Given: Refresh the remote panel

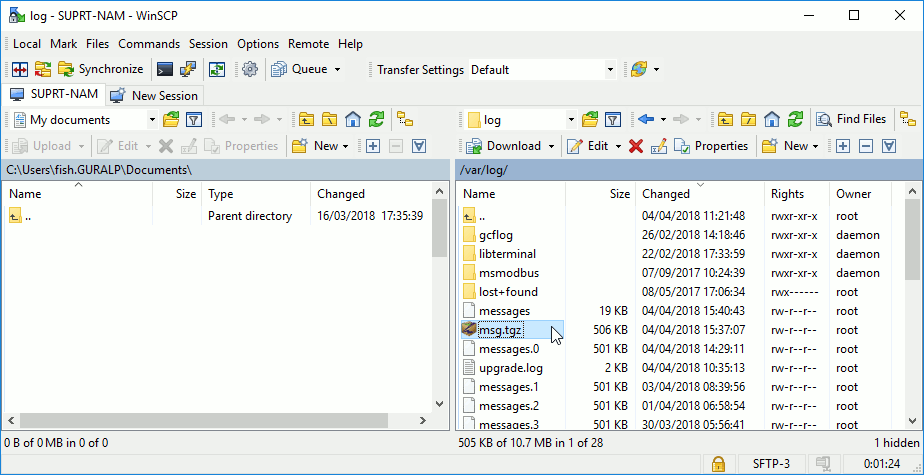Looking at the screenshot, I should coord(796,120).
